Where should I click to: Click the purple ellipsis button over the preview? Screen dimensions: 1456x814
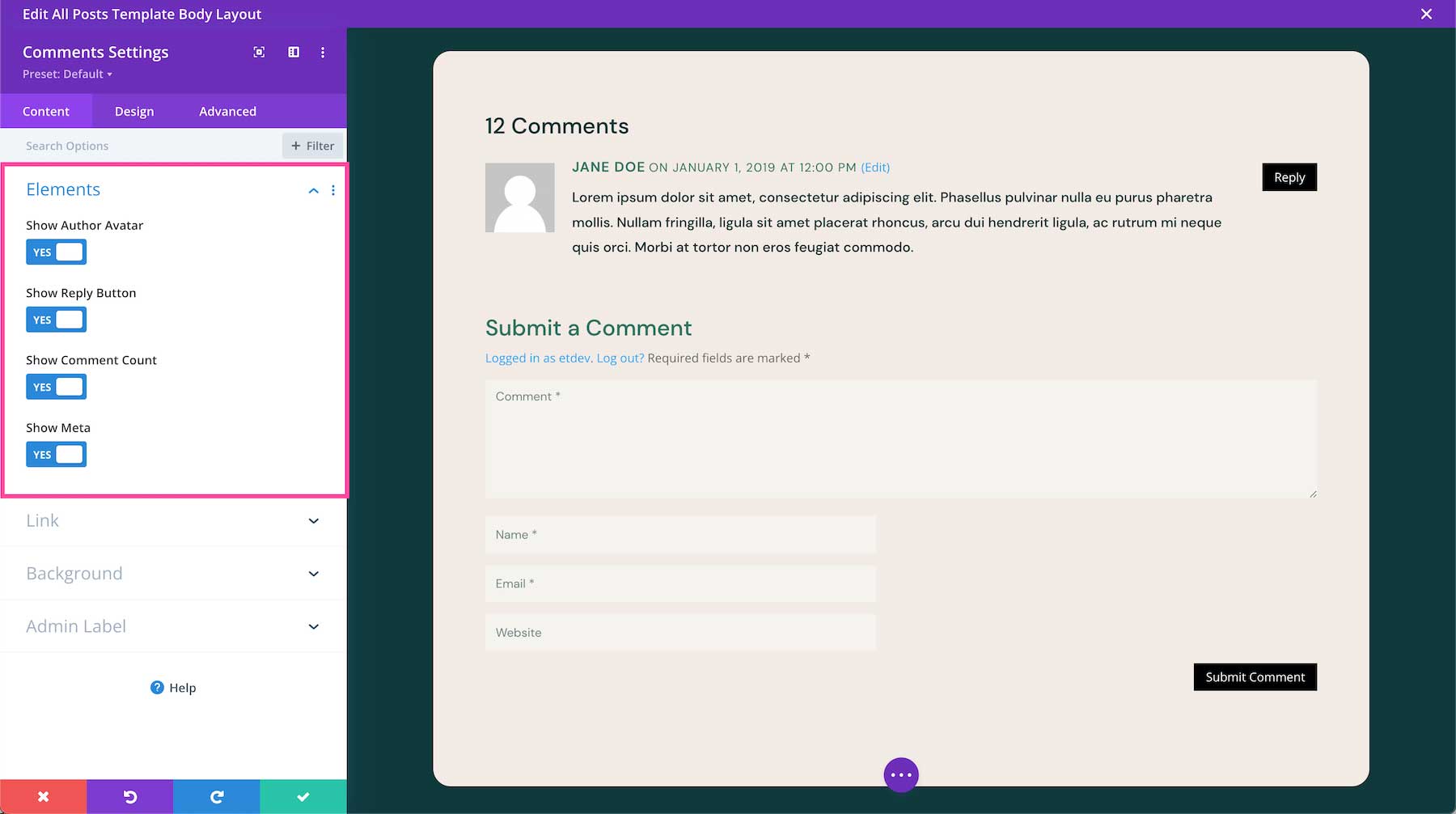900,774
